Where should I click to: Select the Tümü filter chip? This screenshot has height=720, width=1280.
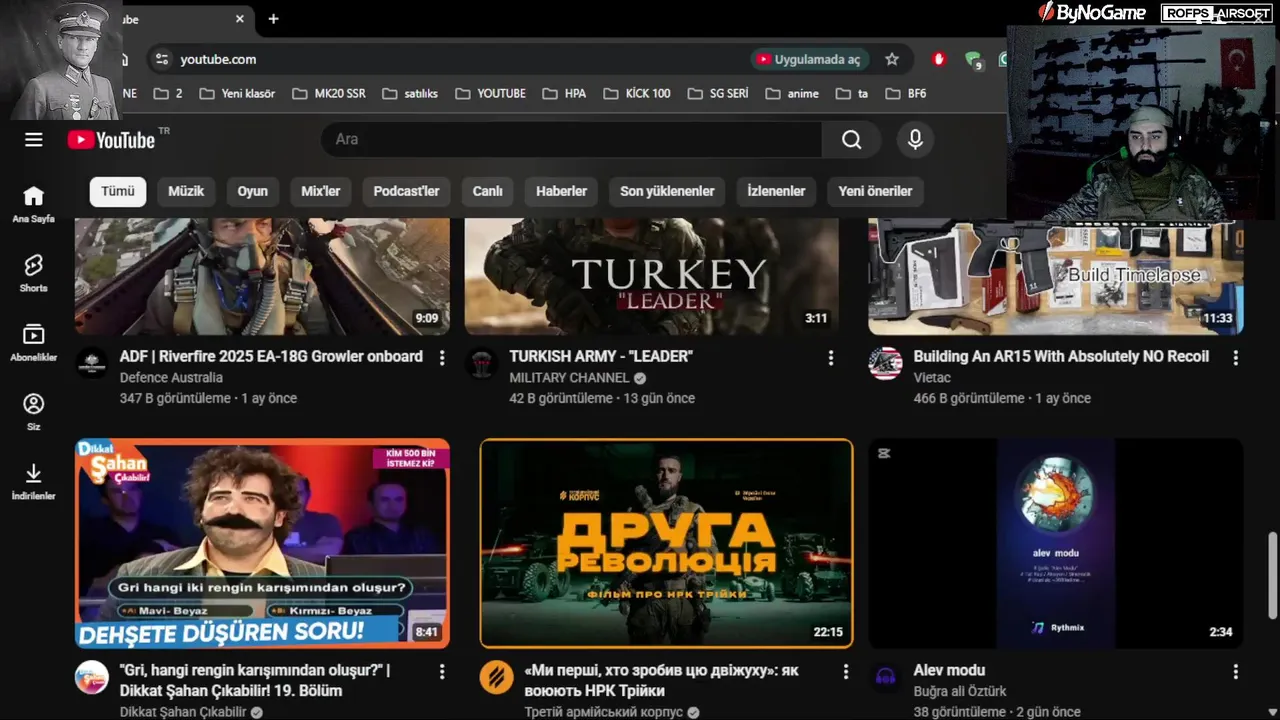[118, 191]
